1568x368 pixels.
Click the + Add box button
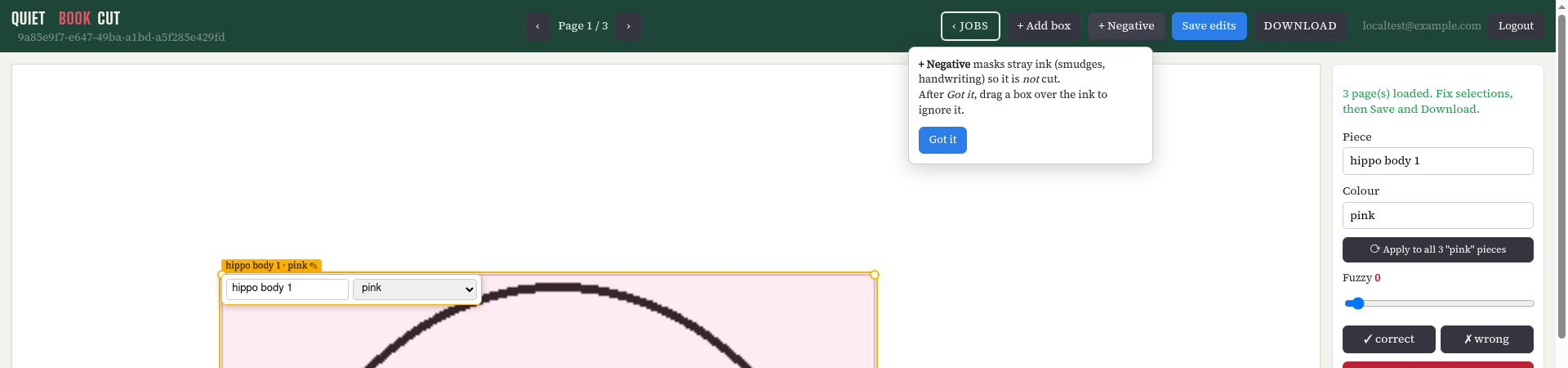pyautogui.click(x=1044, y=26)
